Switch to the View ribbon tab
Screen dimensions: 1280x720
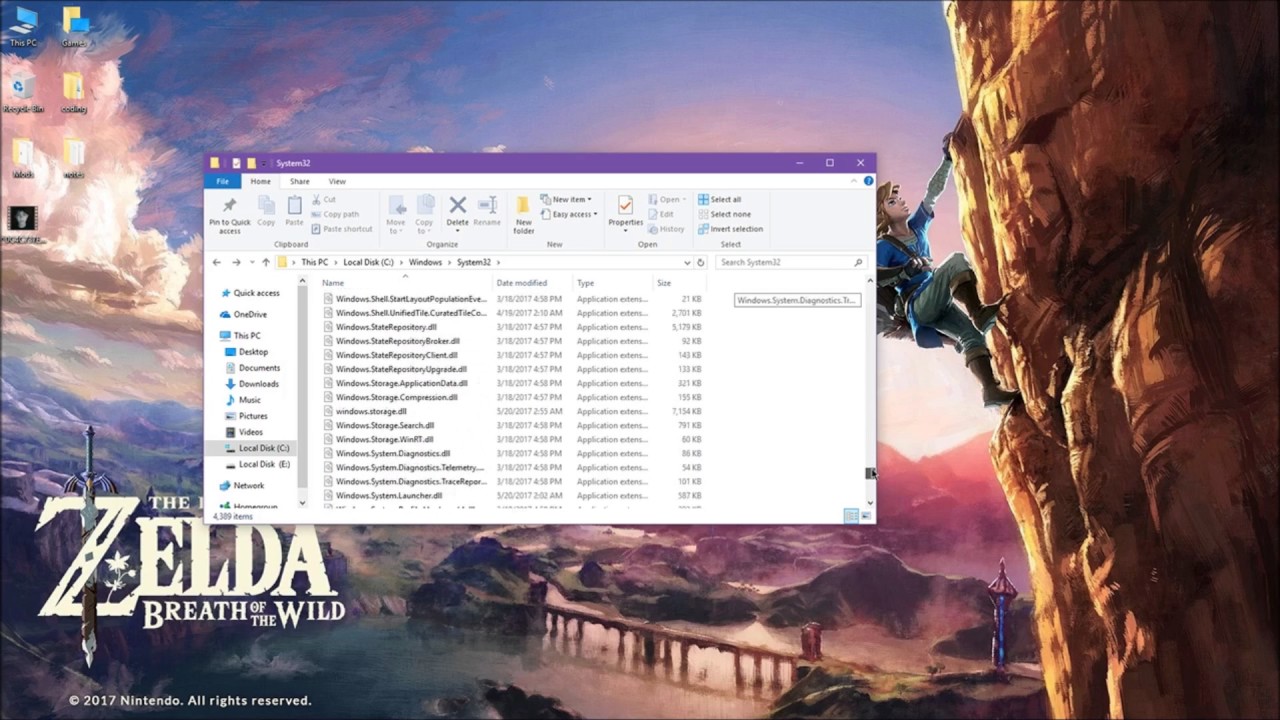coord(337,181)
